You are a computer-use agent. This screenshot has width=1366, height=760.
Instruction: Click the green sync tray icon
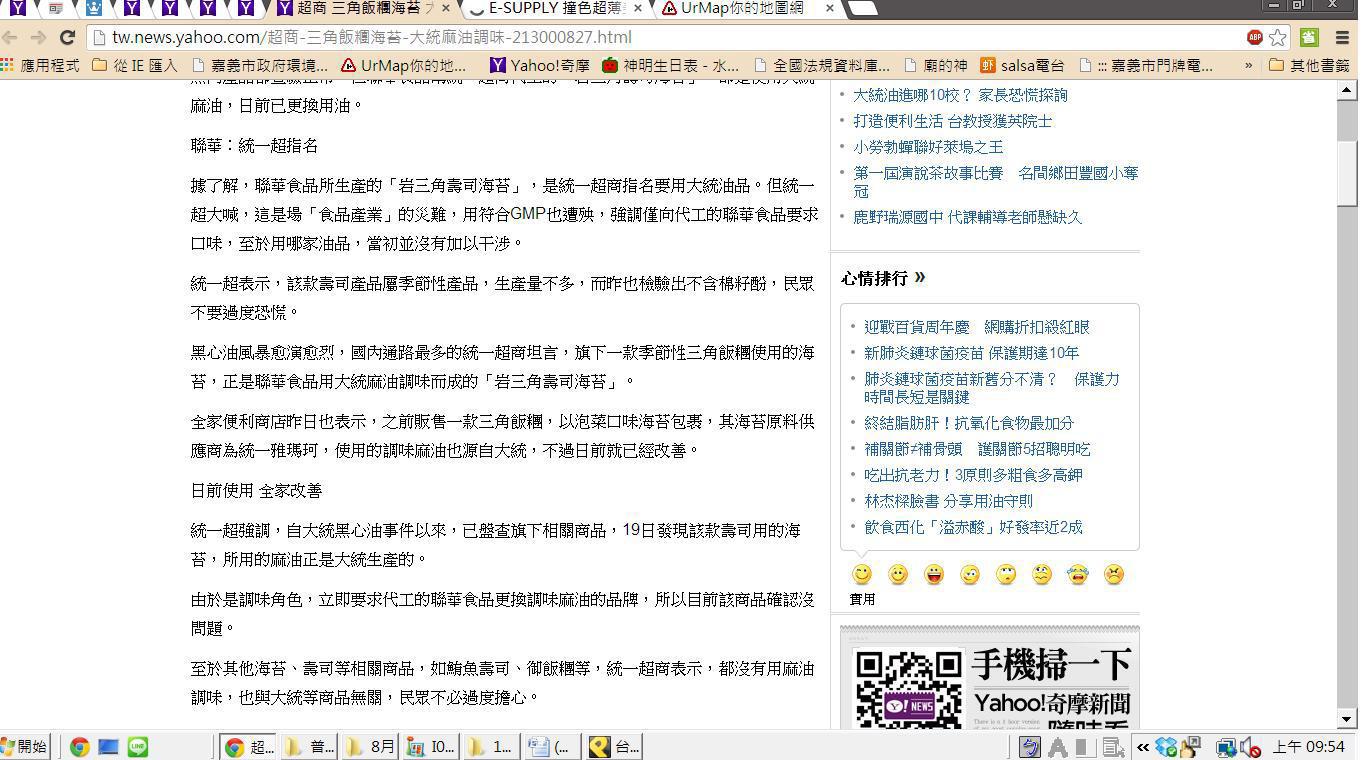point(1165,747)
